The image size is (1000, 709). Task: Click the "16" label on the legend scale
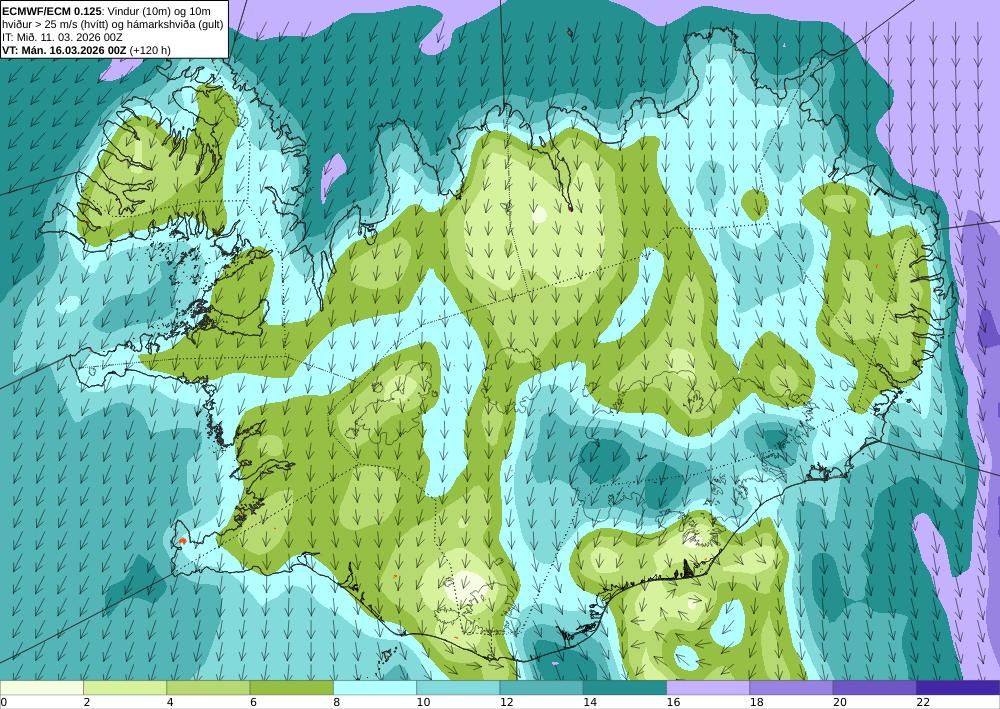tap(673, 702)
